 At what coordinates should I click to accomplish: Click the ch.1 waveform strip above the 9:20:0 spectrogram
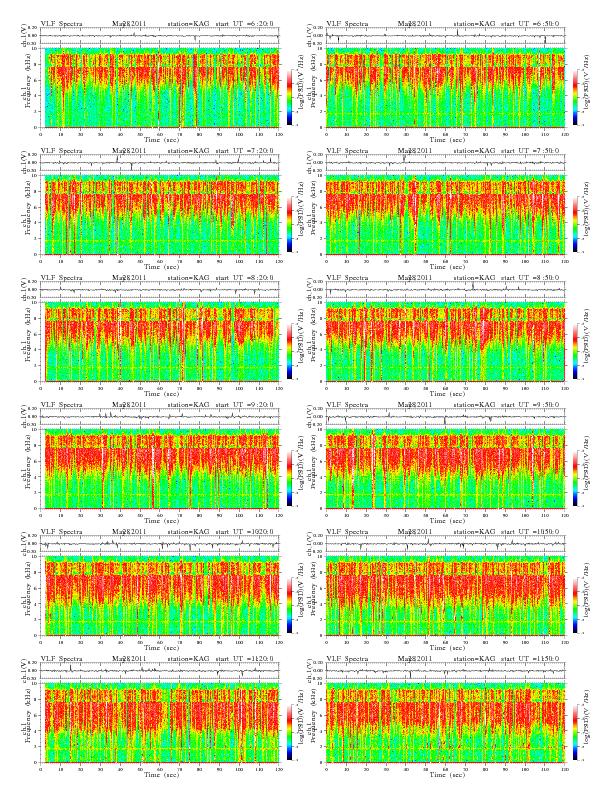160,417
